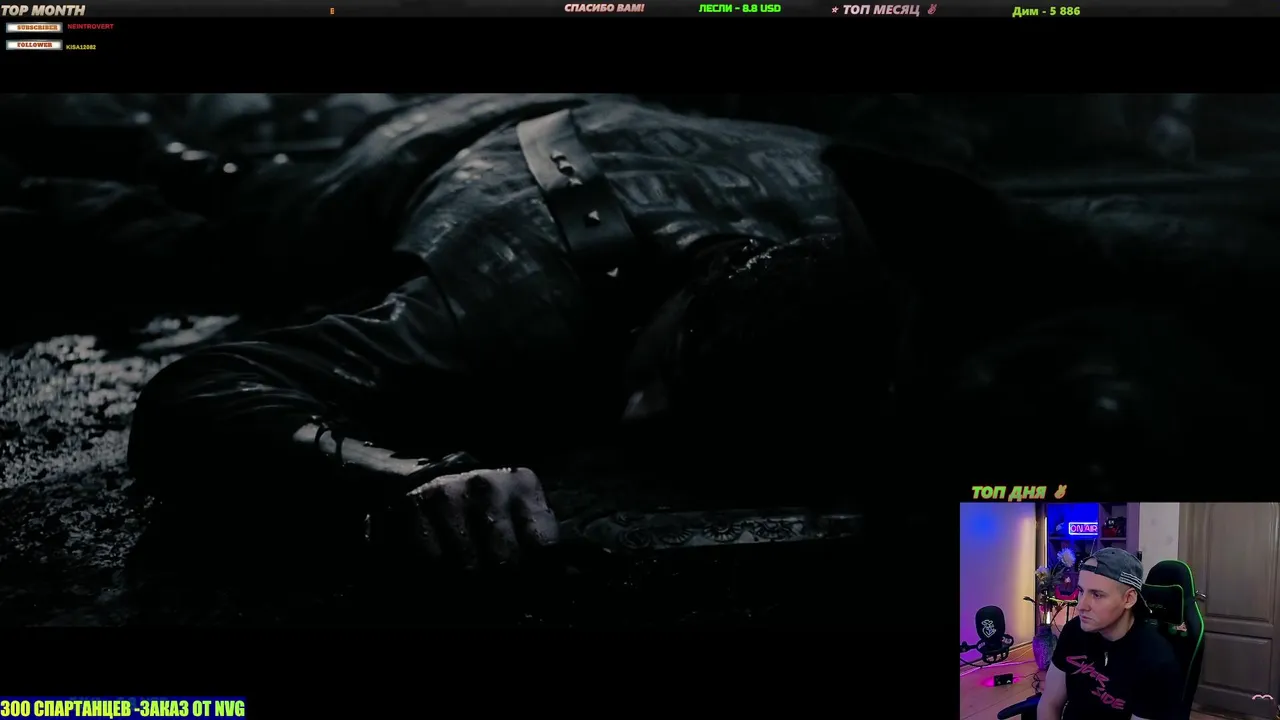The image size is (1280, 720).
Task: Click ticker 300 СПАРТАНЦЕВ -ЗАКАЗ ОТ NVG
Action: pyautogui.click(x=122, y=709)
